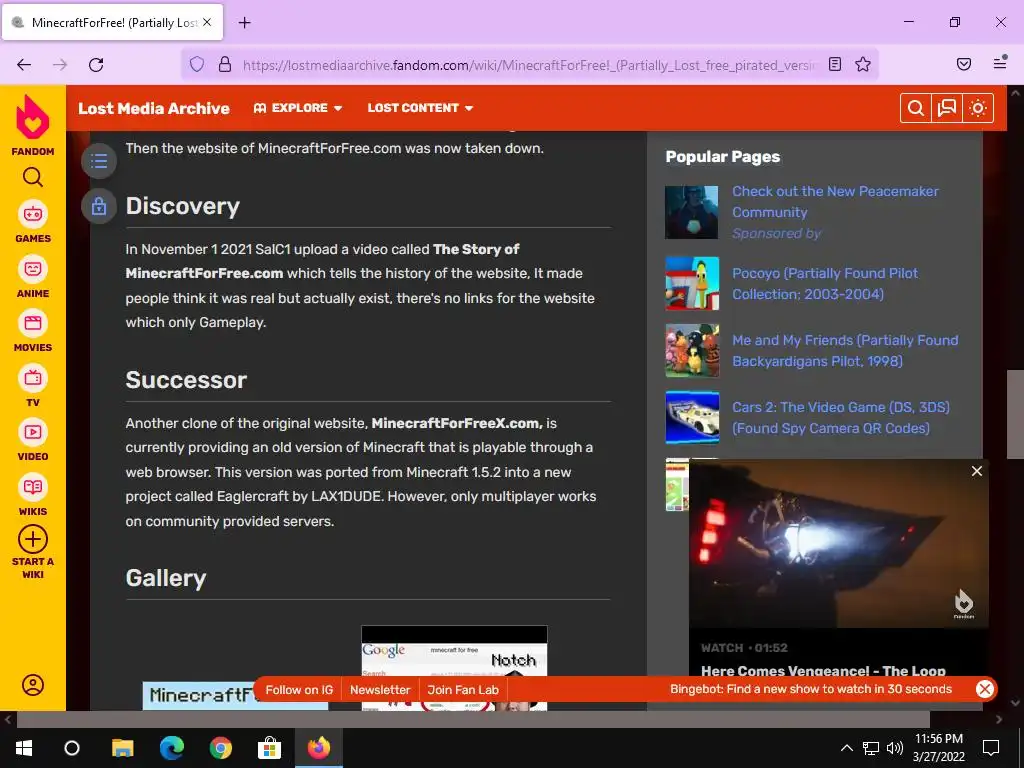
Task: Open Me and My Friends Backyardigans link
Action: 845,351
